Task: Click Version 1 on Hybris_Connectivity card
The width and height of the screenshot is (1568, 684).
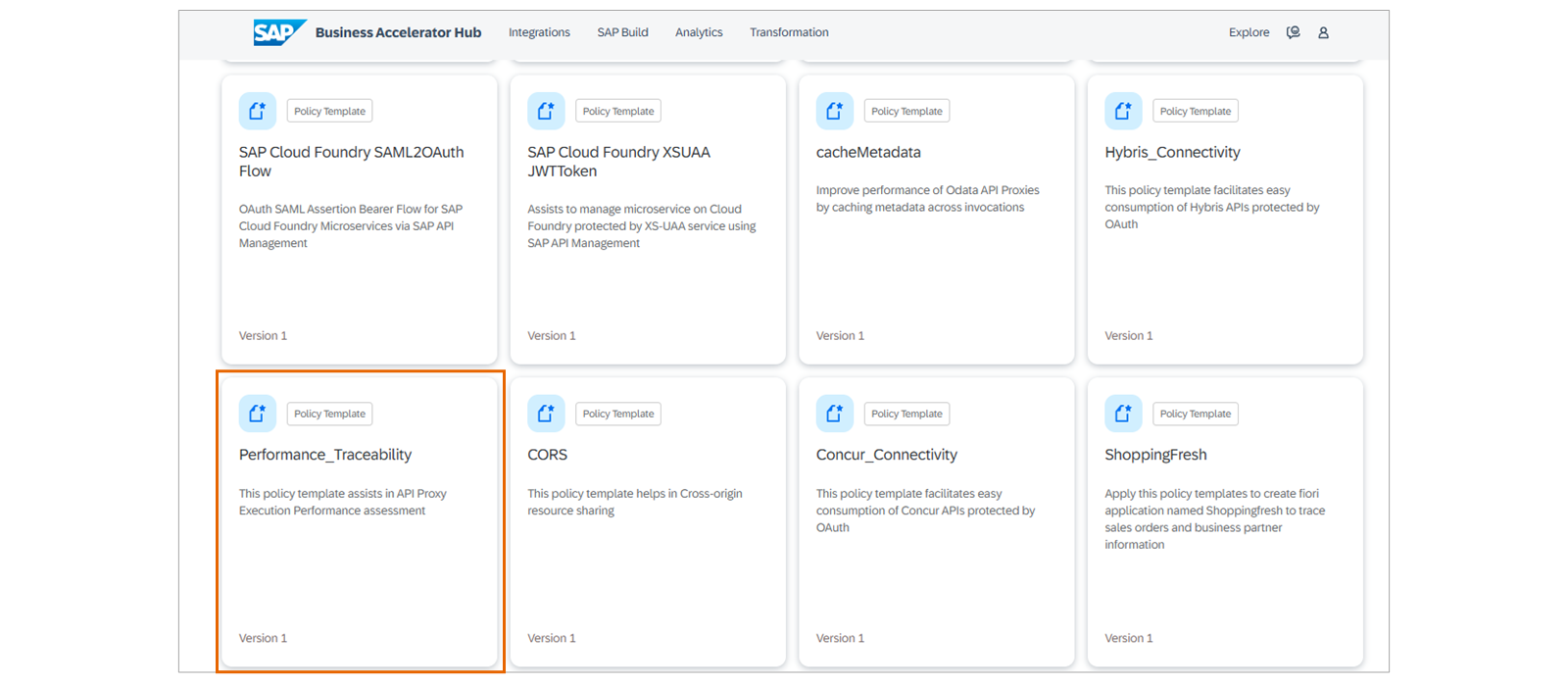Action: (x=1129, y=335)
